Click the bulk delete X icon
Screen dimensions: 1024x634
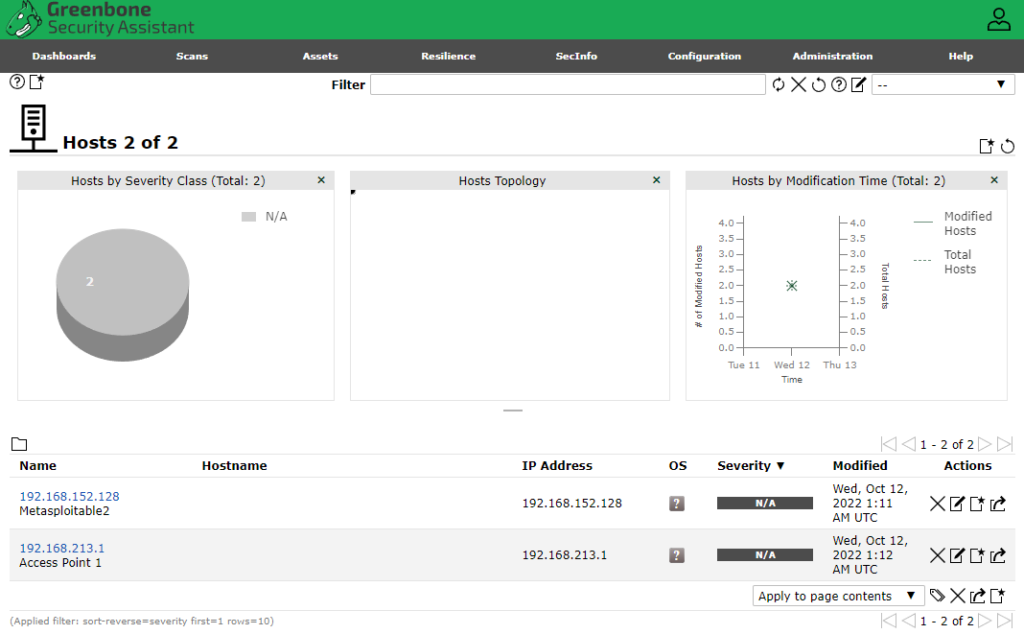(957, 595)
